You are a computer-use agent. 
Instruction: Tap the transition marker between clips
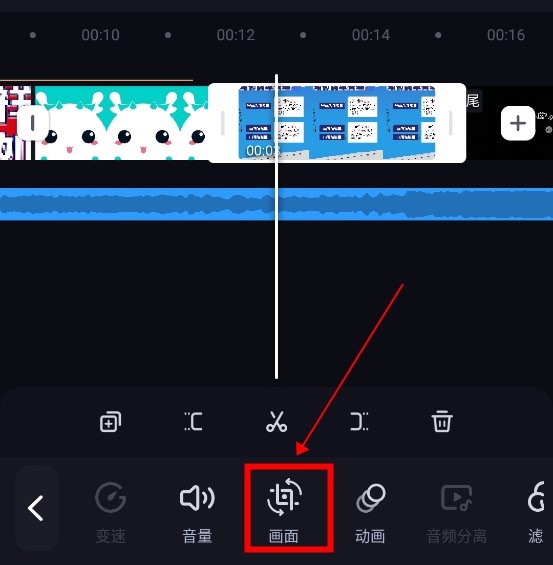pyautogui.click(x=32, y=123)
